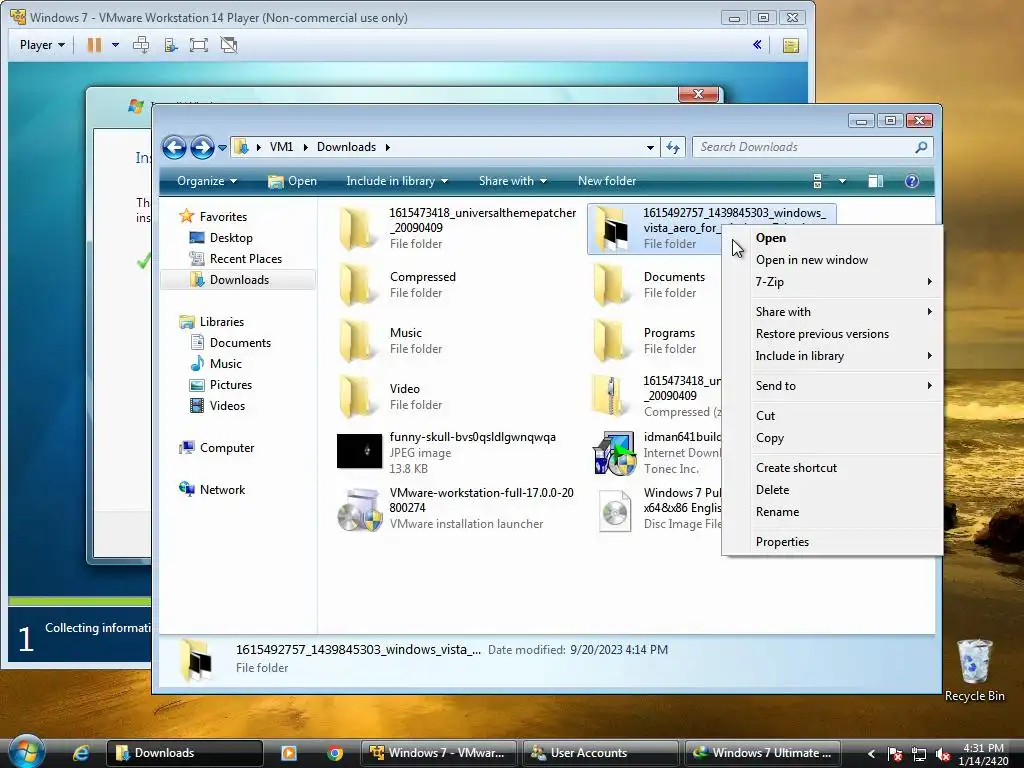Viewport: 1024px width, 768px height.
Task: Select Downloads in the navigation pane
Action: [x=239, y=280]
